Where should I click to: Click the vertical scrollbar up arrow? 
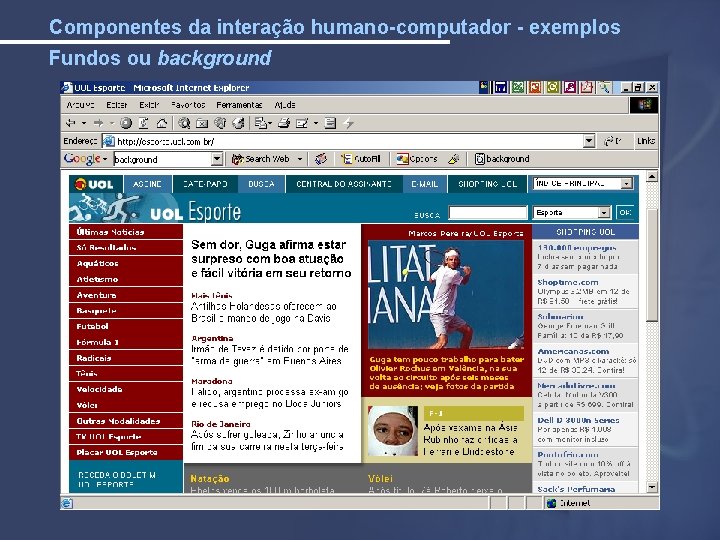(652, 176)
